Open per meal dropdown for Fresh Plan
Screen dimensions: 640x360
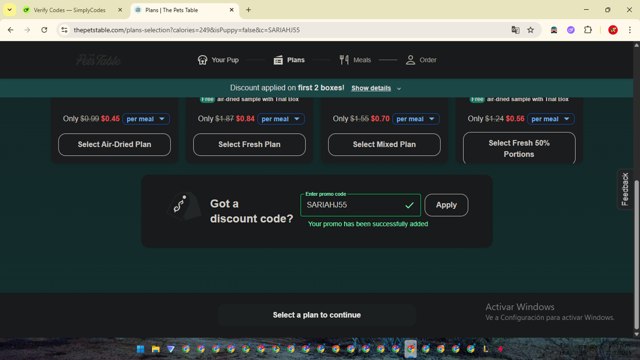coord(281,119)
